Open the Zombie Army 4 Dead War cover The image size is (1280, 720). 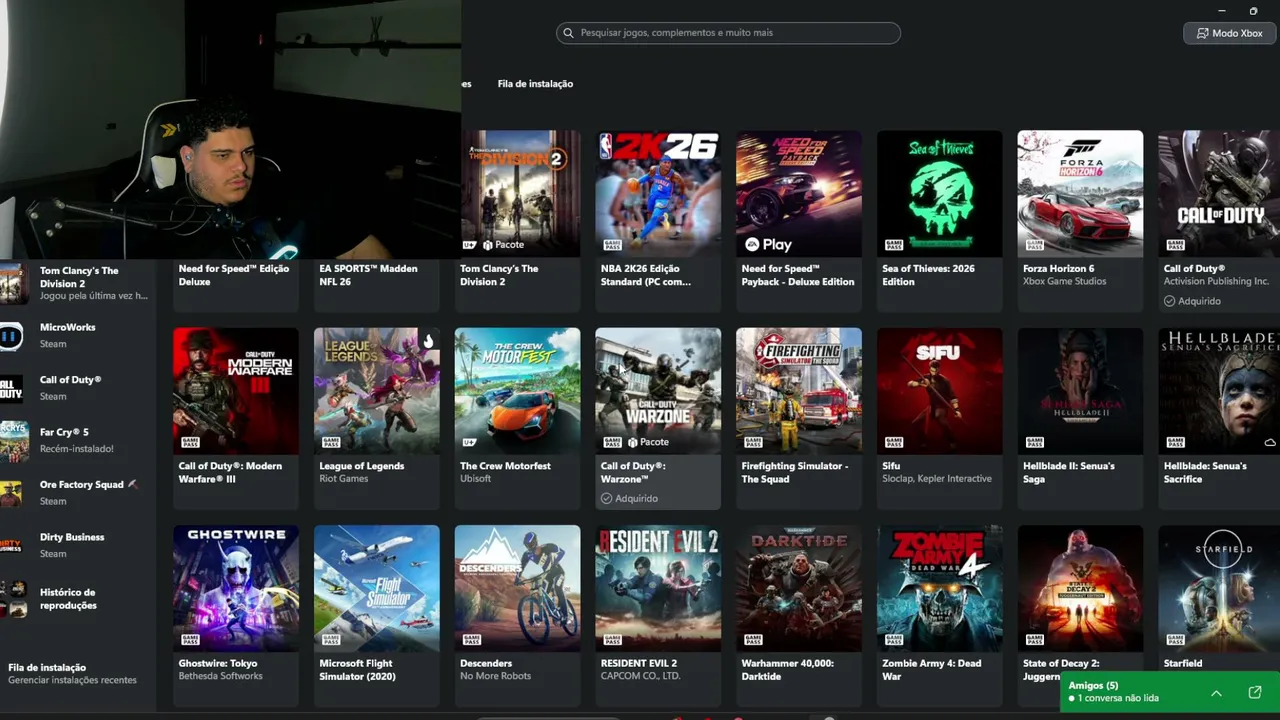click(939, 588)
